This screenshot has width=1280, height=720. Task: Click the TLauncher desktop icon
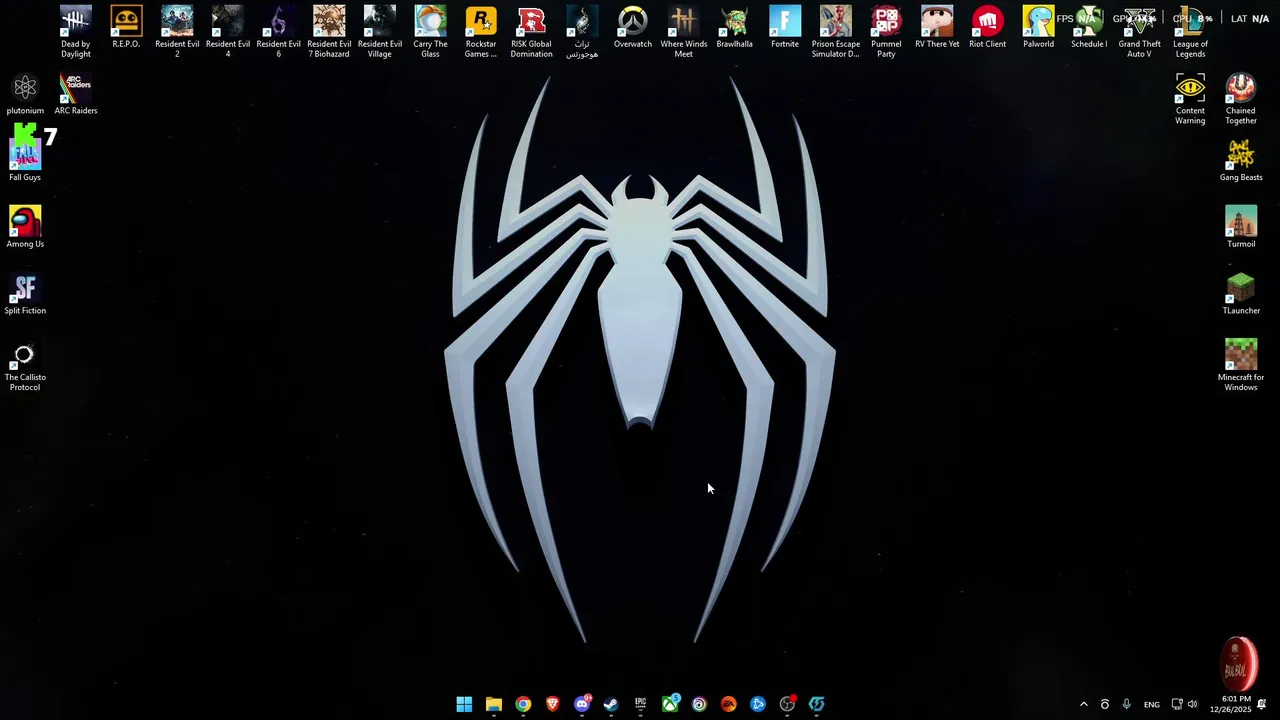(1241, 294)
